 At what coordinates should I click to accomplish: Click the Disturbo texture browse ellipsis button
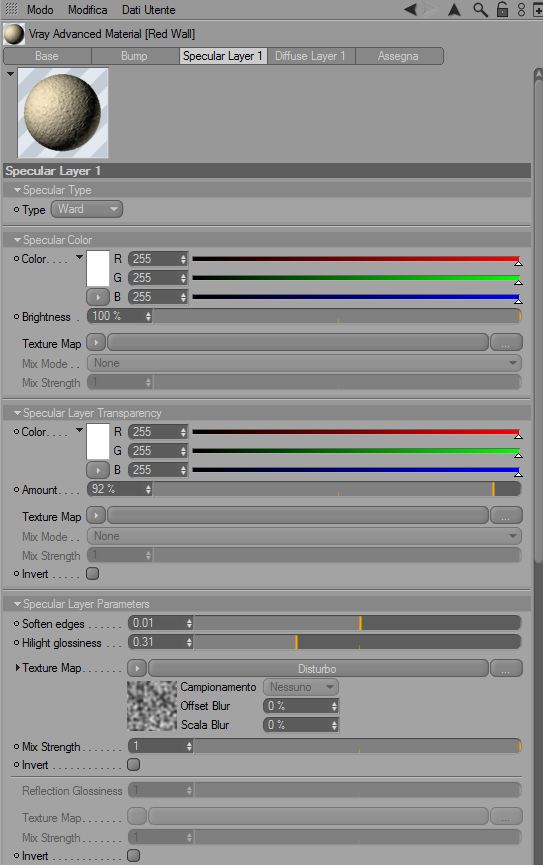click(505, 669)
